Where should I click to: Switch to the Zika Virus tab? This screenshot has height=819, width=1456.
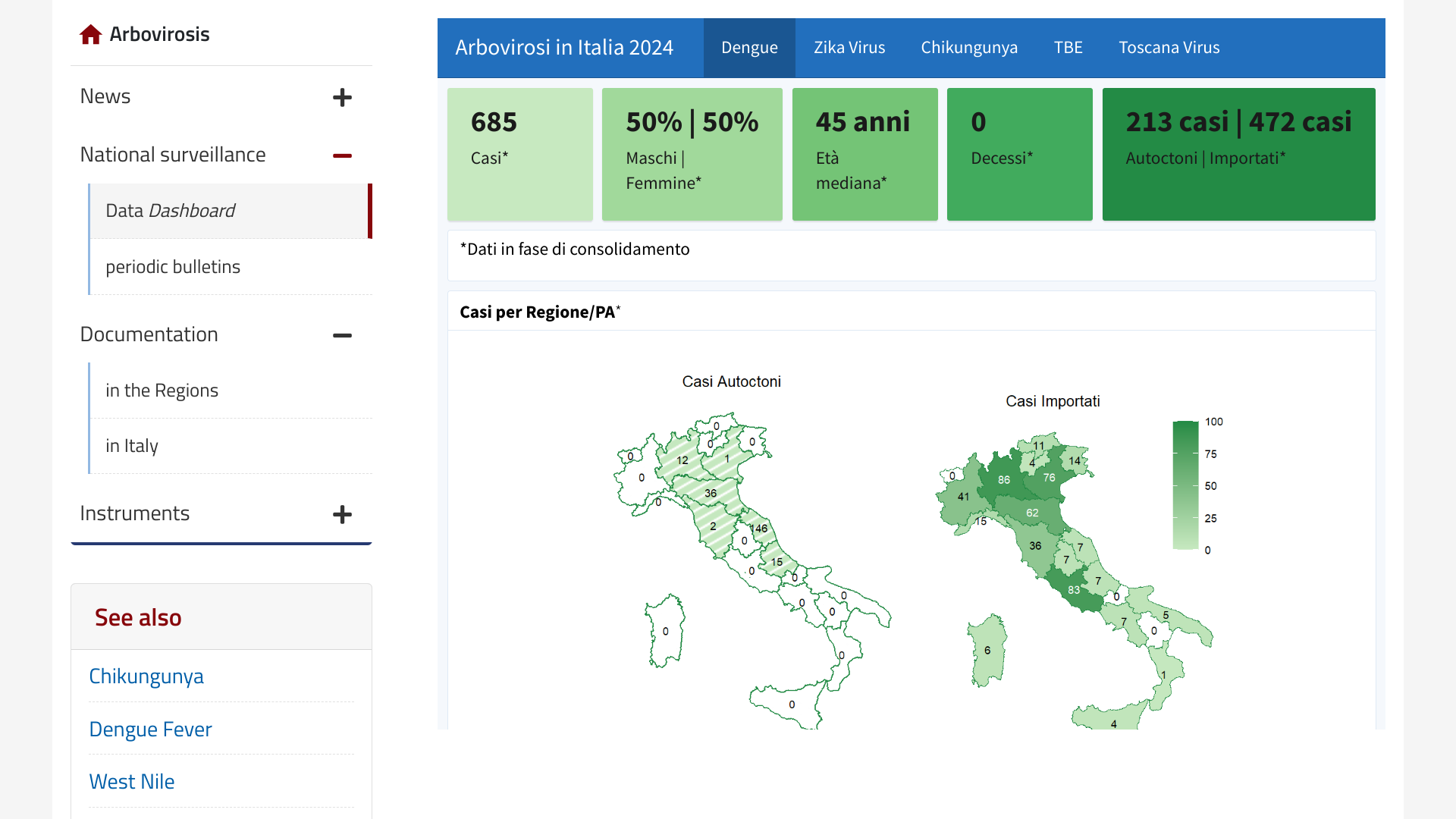(849, 48)
